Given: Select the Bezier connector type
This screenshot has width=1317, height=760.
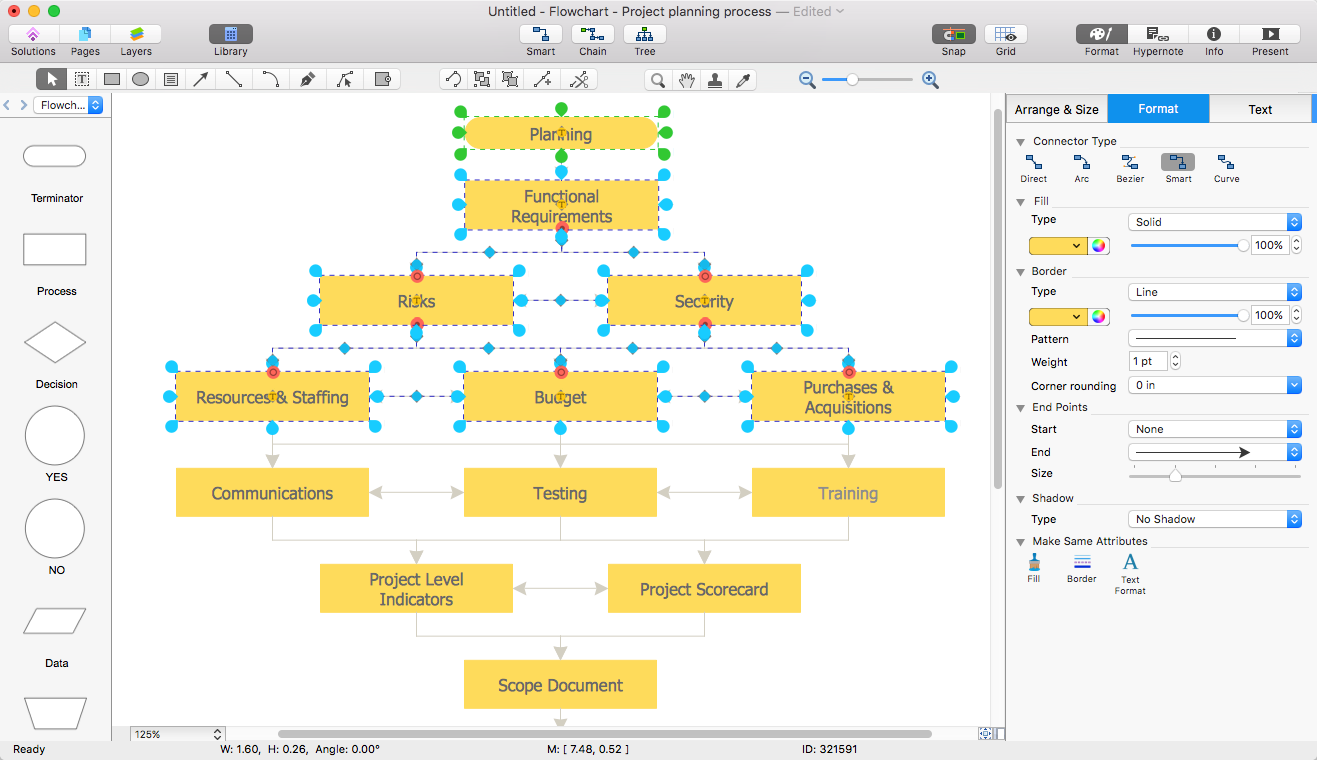Looking at the screenshot, I should point(1130,163).
